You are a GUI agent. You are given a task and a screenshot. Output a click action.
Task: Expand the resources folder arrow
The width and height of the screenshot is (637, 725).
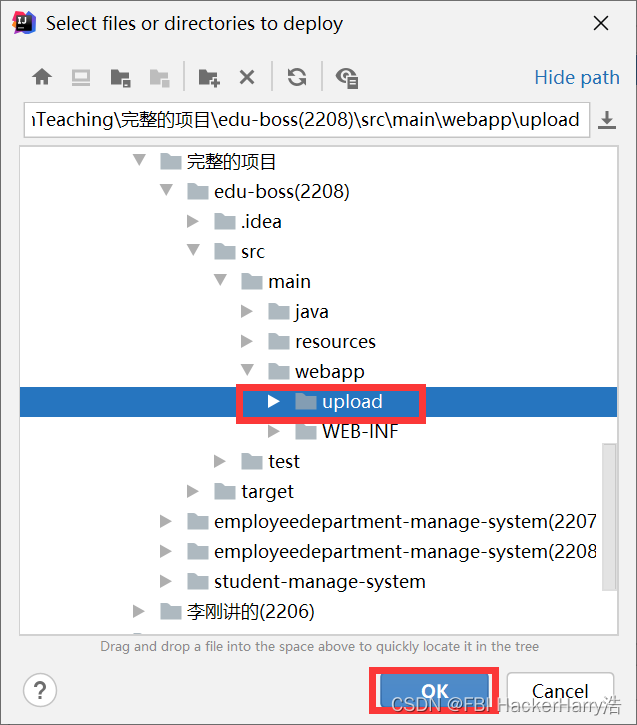tap(247, 341)
